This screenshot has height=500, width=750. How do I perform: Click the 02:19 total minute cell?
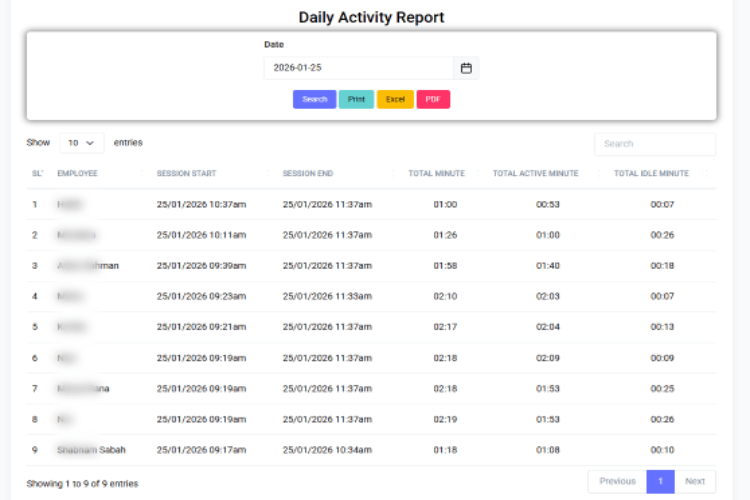click(x=445, y=419)
